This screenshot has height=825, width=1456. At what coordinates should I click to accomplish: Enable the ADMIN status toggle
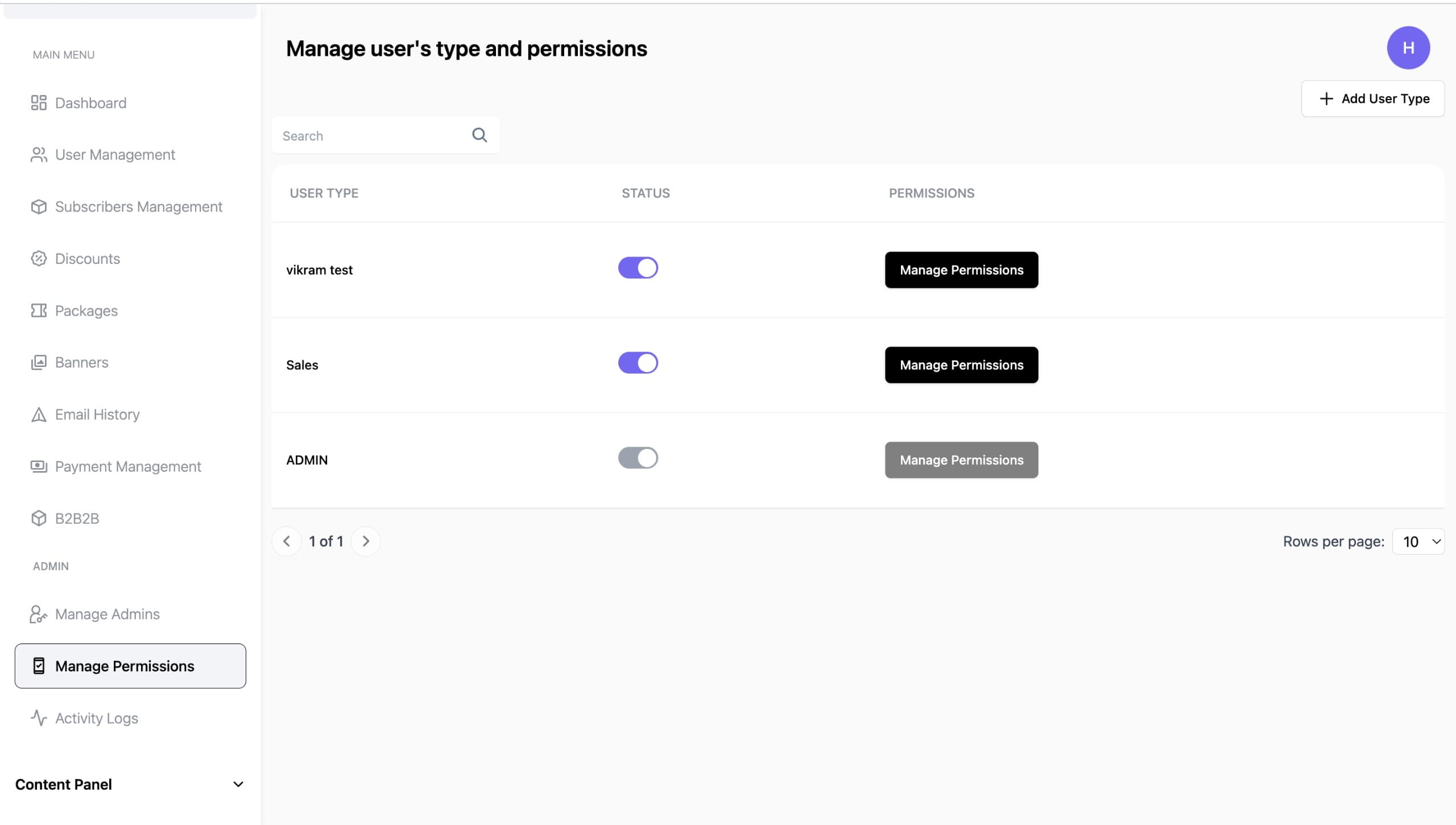coord(638,457)
